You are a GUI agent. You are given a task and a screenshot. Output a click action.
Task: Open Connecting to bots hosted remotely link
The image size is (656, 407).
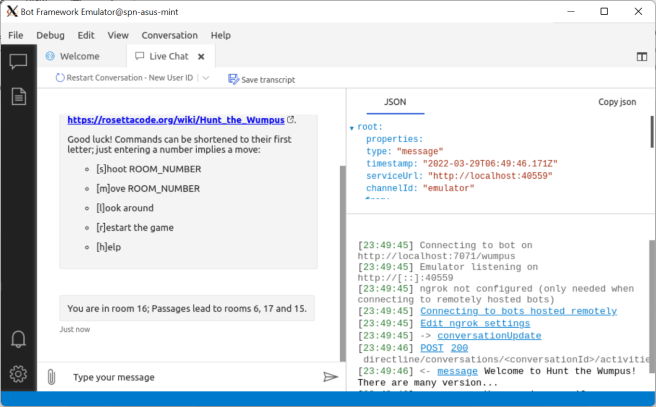pos(518,311)
